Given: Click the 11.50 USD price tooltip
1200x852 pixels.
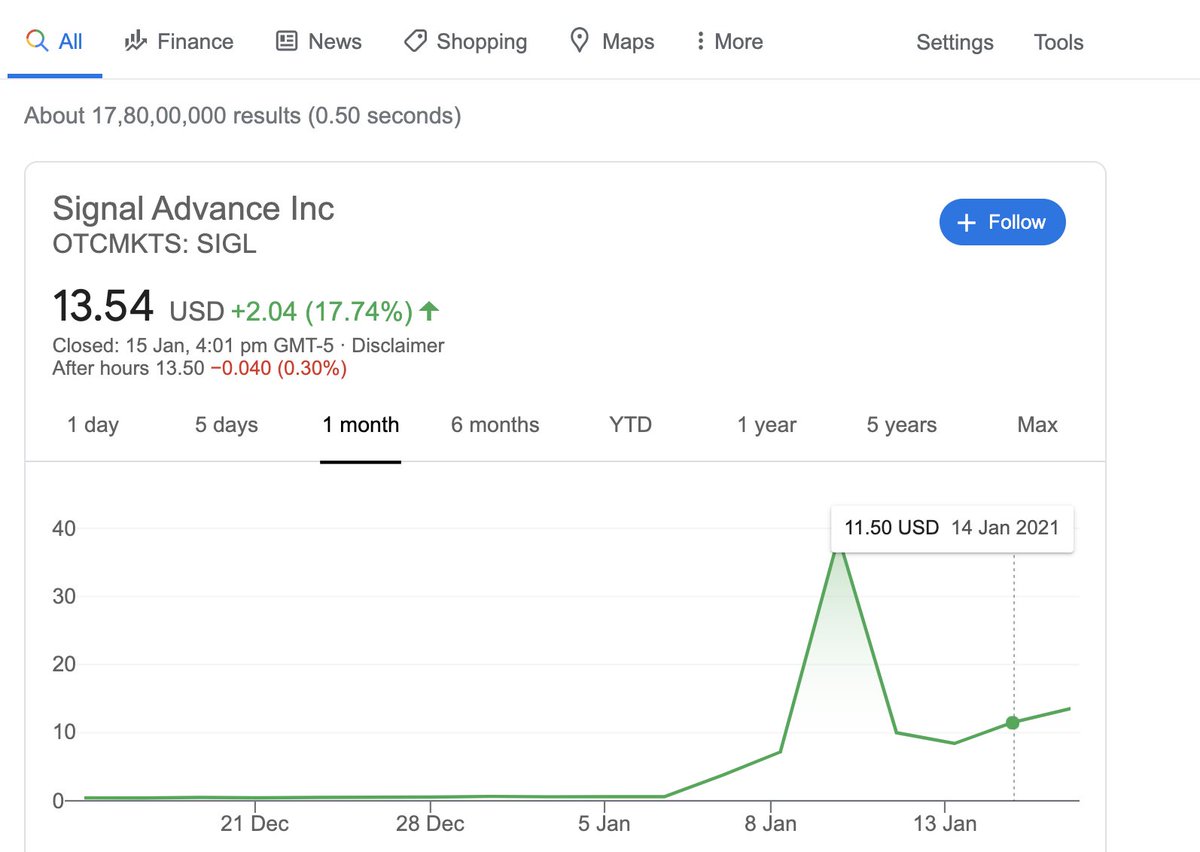Looking at the screenshot, I should [952, 528].
